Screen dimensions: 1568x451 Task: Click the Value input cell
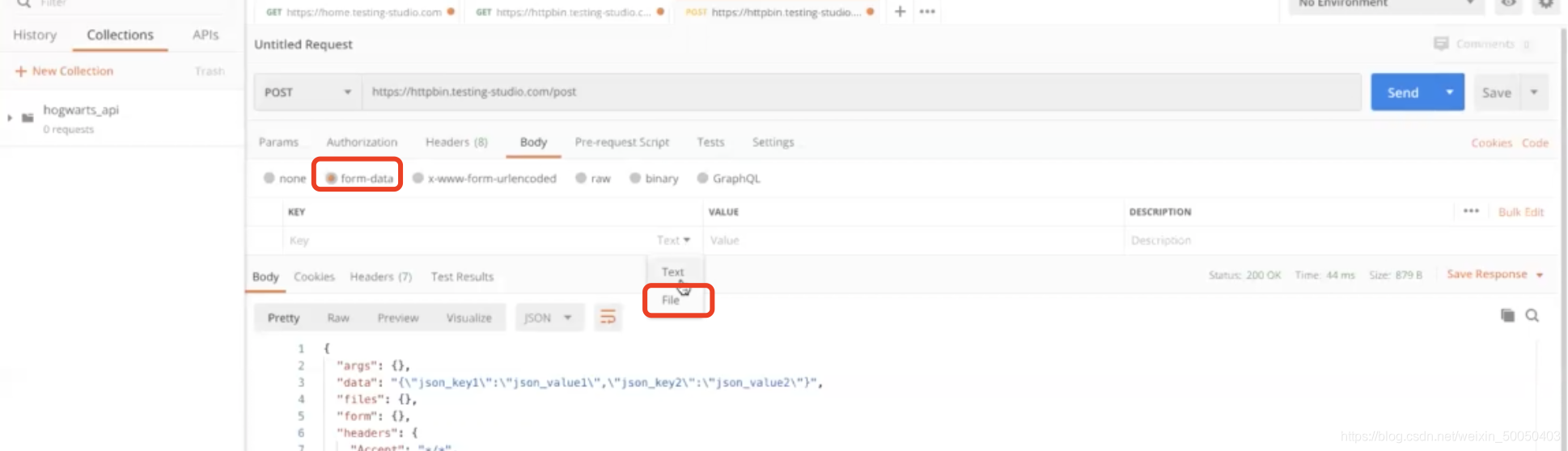click(913, 240)
